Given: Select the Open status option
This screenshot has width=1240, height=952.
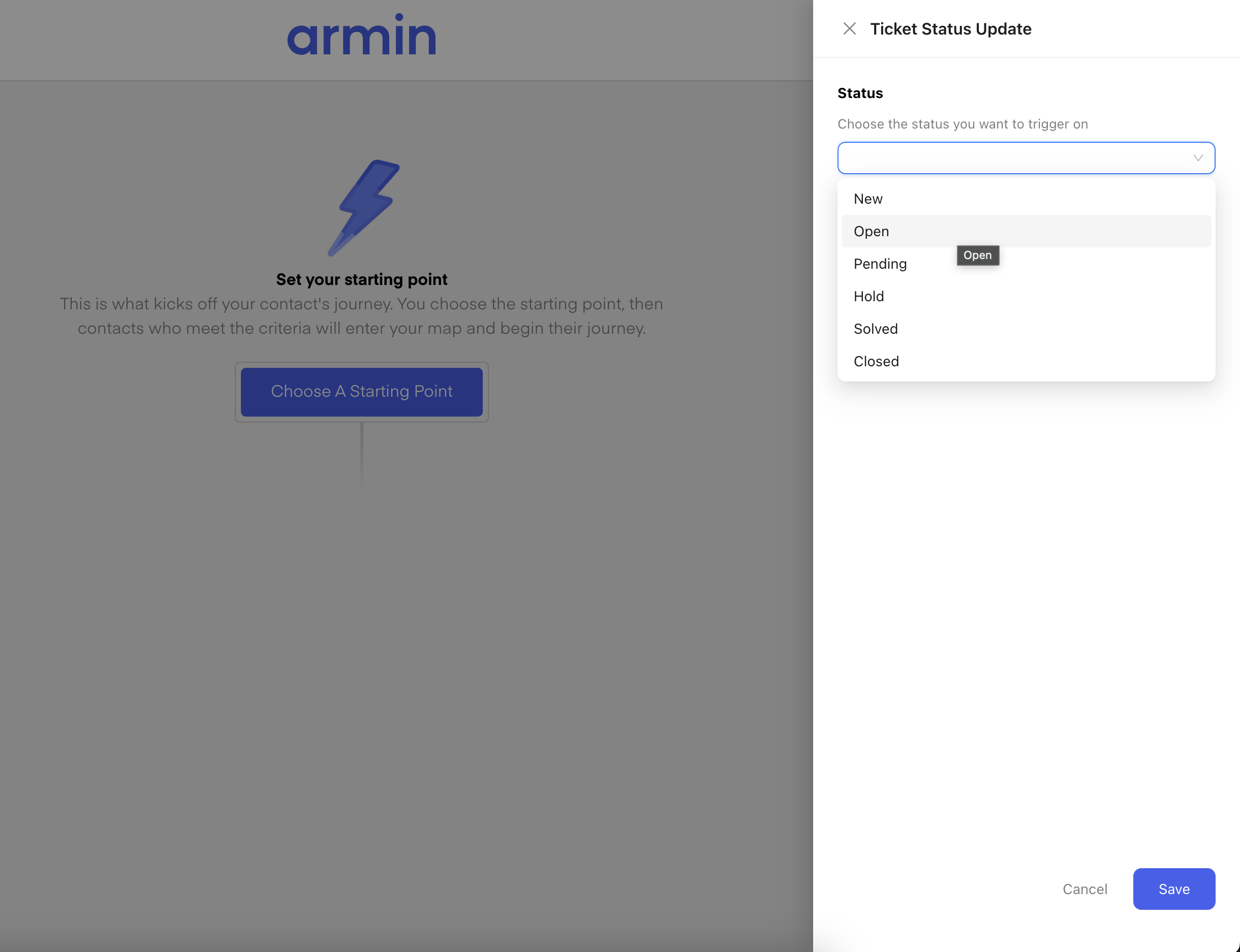Looking at the screenshot, I should [871, 231].
